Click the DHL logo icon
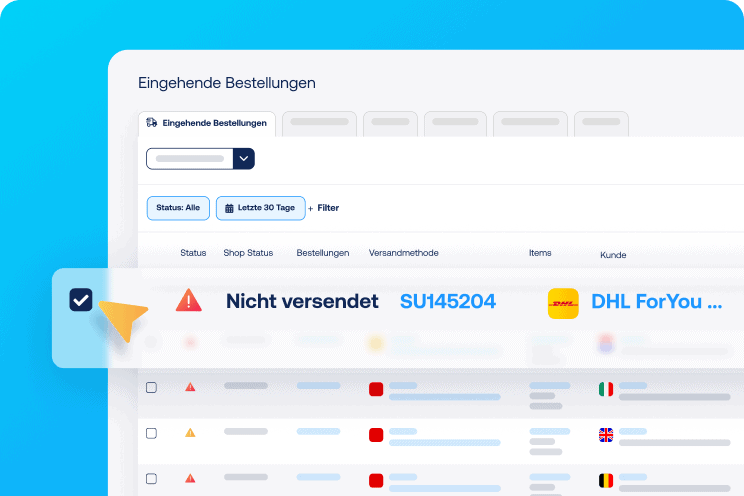The image size is (744, 496). coord(563,303)
